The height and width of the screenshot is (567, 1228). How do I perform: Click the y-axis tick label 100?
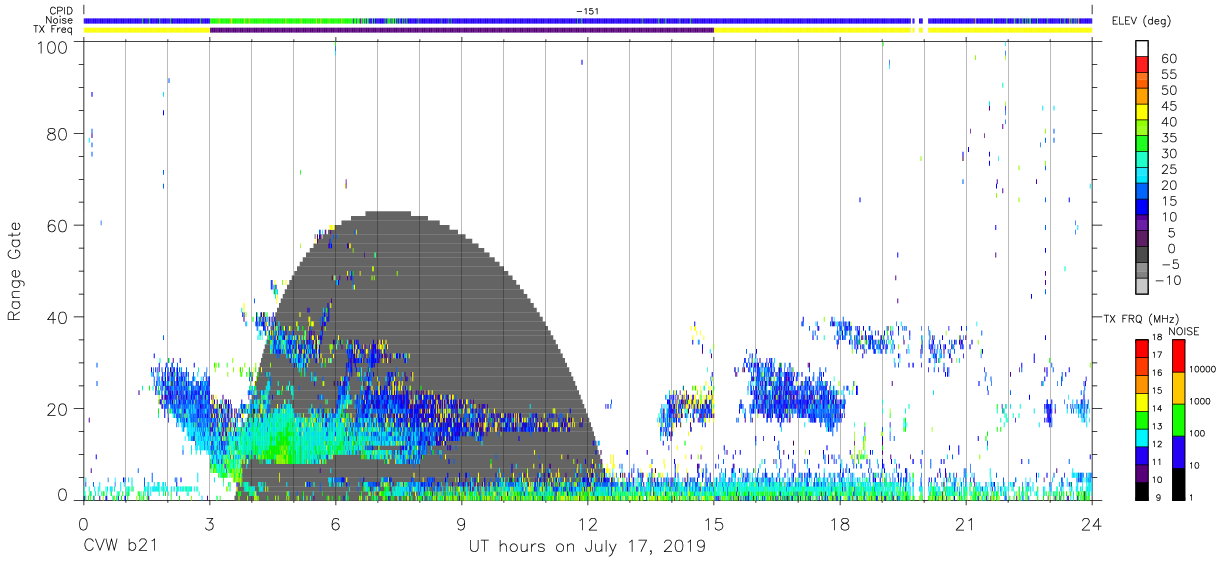click(51, 47)
